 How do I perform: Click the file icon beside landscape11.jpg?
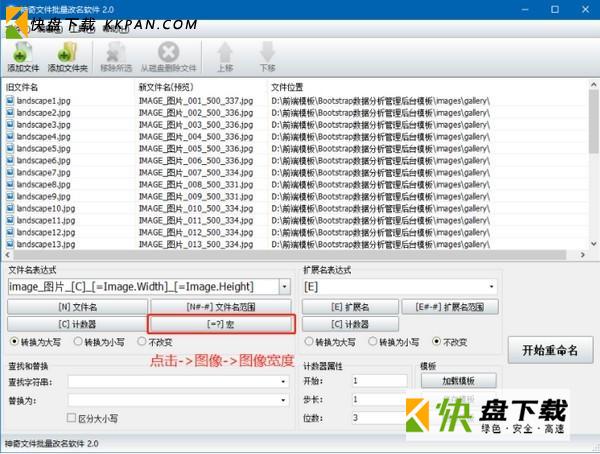point(10,220)
